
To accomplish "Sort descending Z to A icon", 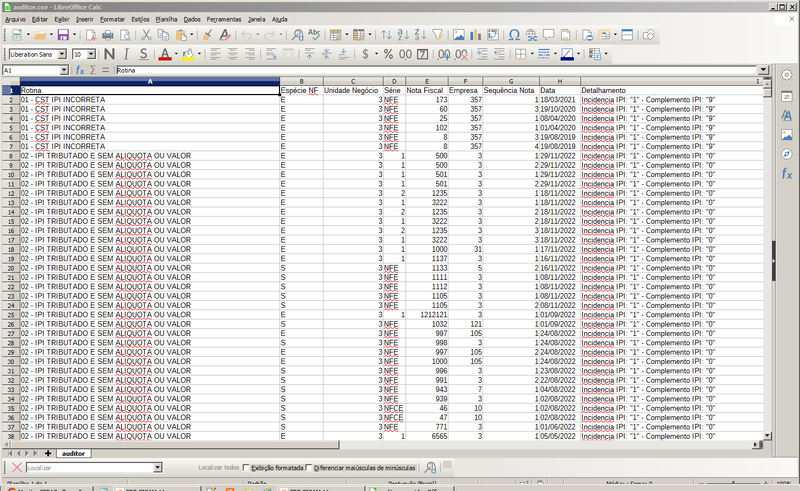I will point(420,35).
